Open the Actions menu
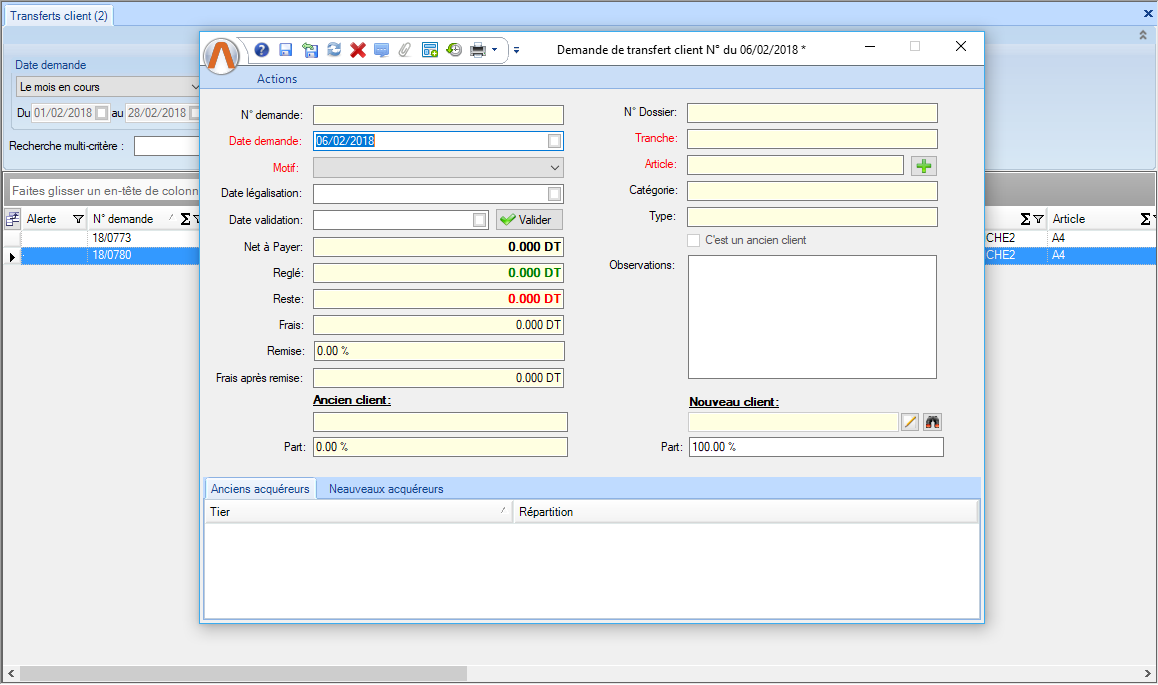 click(x=277, y=79)
